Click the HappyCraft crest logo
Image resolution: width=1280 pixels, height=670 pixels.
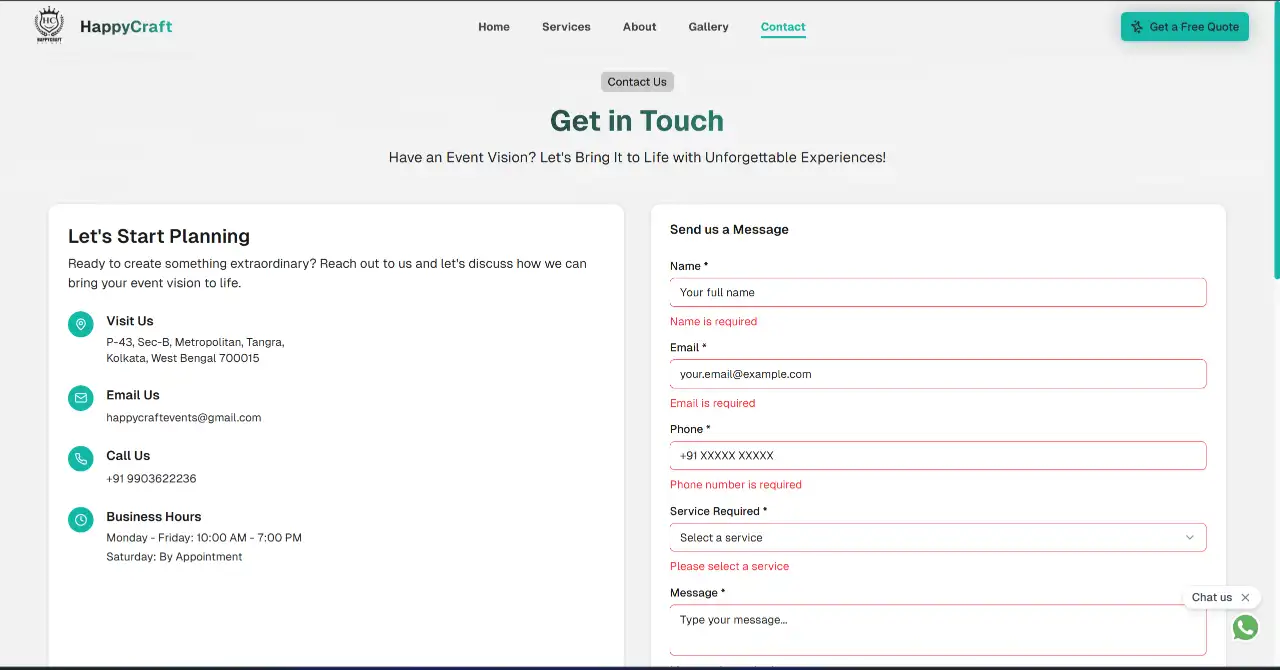point(48,25)
